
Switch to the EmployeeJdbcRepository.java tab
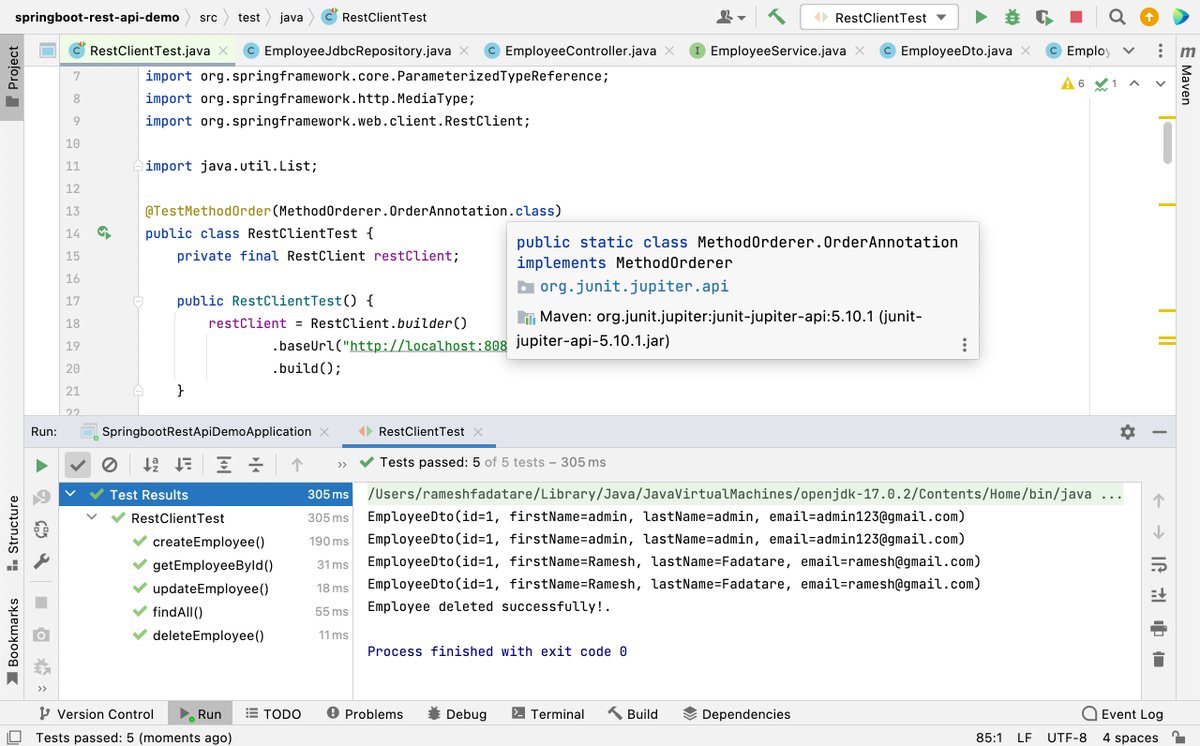click(356, 51)
